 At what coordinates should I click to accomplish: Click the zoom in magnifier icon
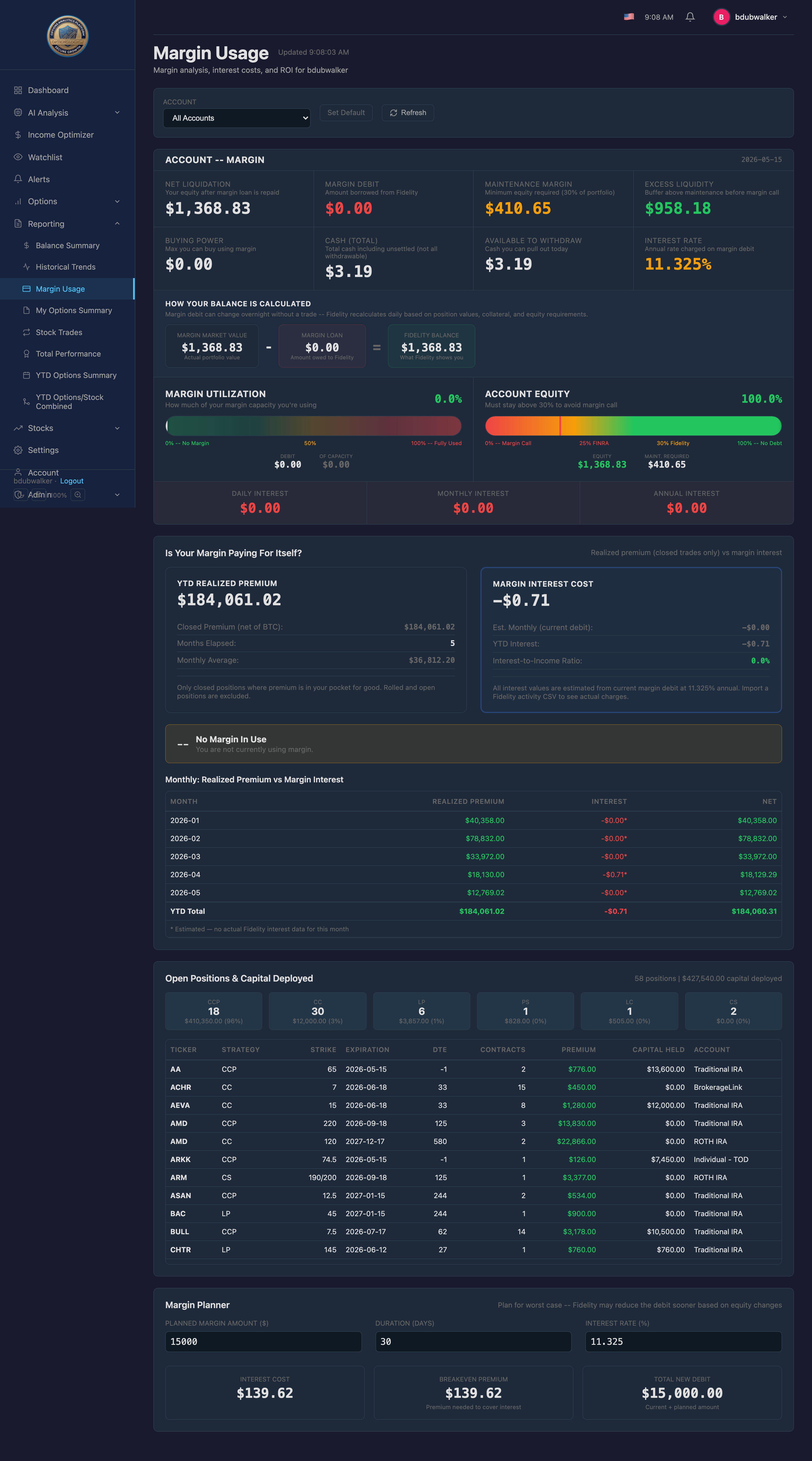pyautogui.click(x=78, y=494)
